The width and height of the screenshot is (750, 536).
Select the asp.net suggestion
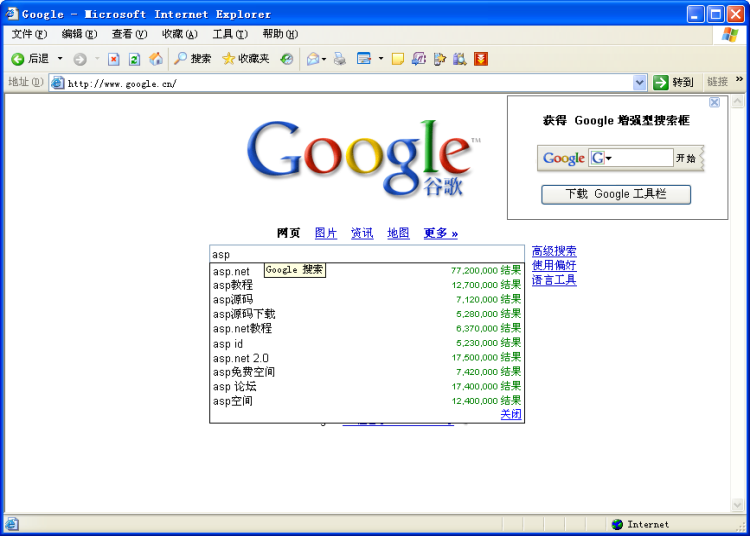pos(367,271)
